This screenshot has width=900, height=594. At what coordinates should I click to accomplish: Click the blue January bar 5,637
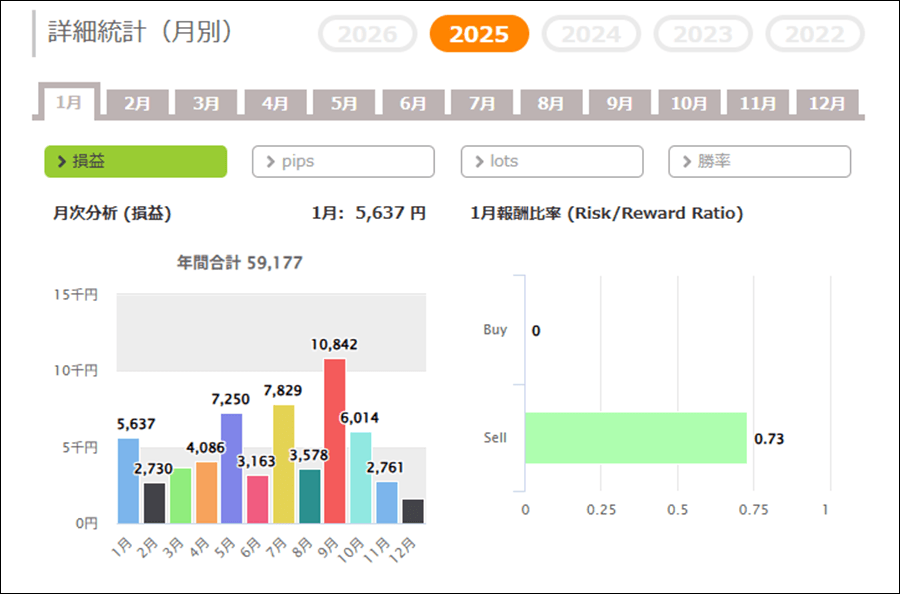(x=128, y=480)
